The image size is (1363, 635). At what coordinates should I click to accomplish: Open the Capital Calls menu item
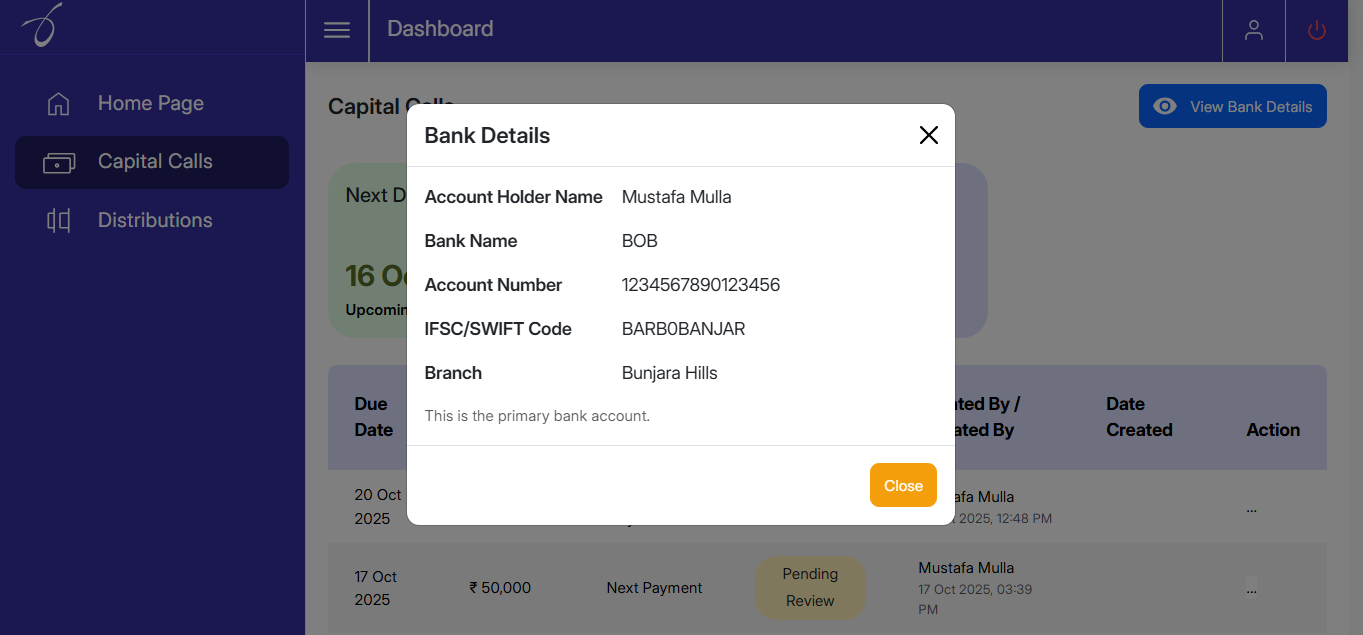(155, 162)
